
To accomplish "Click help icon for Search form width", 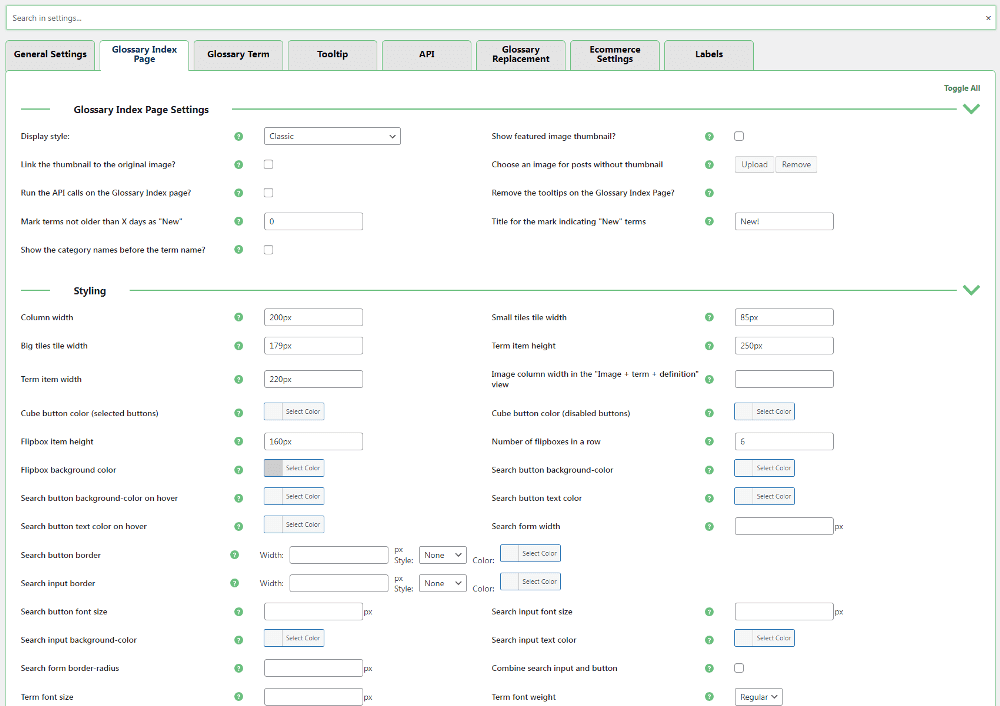I will (709, 526).
